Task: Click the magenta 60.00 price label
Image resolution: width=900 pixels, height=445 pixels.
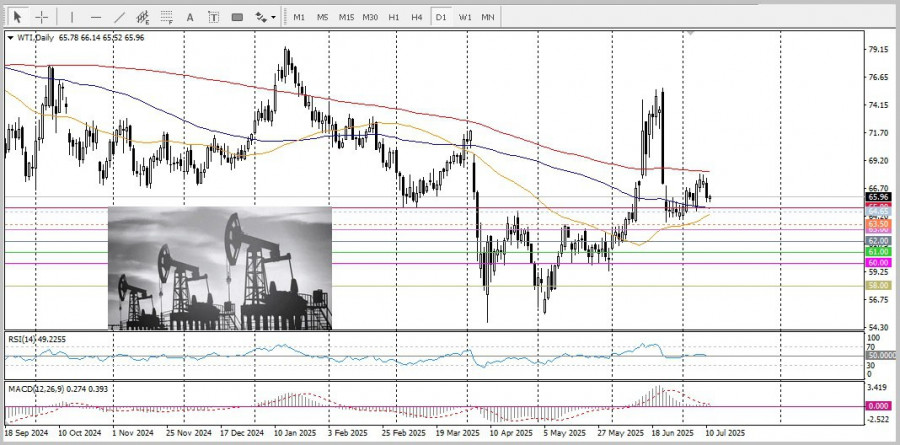Action: [879, 262]
